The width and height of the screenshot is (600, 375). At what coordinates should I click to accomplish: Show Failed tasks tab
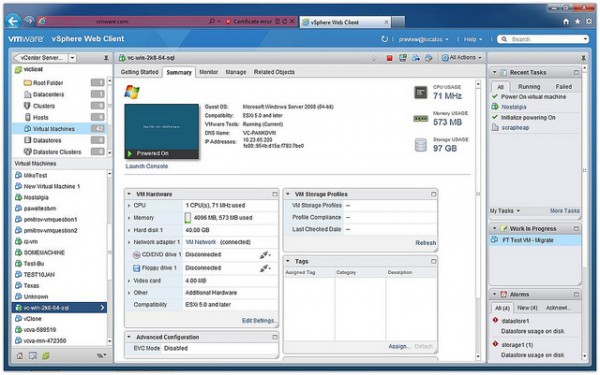563,87
